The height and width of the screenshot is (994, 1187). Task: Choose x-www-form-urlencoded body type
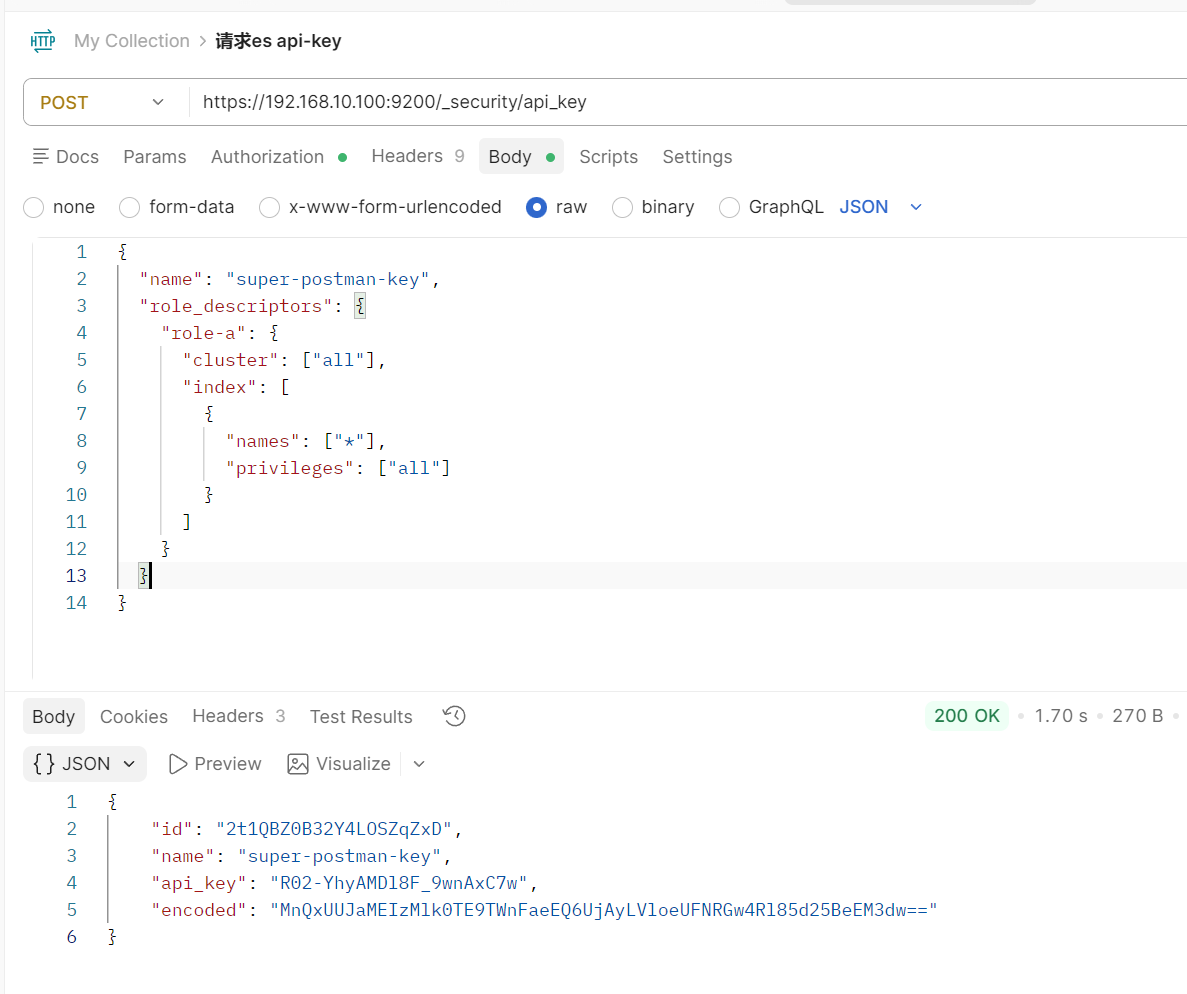coord(270,207)
